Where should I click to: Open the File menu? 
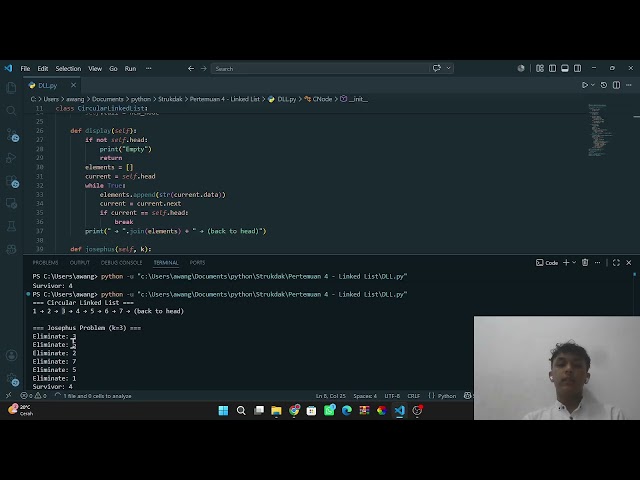25,69
